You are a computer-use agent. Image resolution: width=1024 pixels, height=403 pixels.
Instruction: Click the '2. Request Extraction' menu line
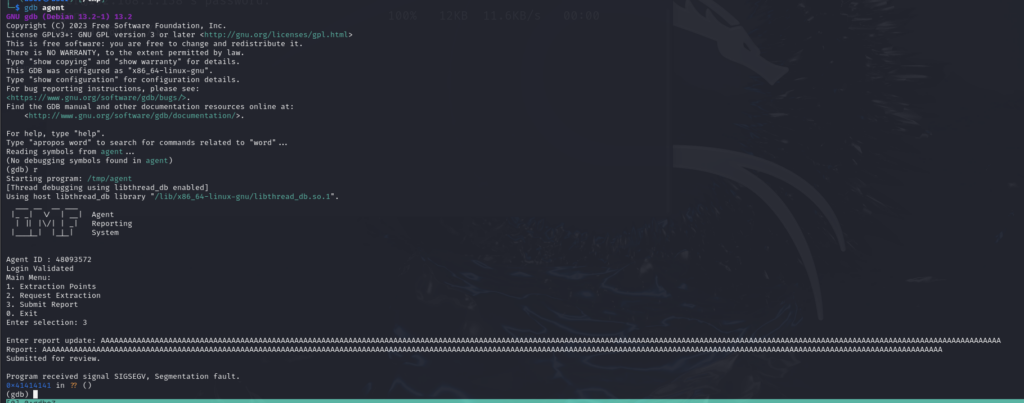click(x=54, y=296)
